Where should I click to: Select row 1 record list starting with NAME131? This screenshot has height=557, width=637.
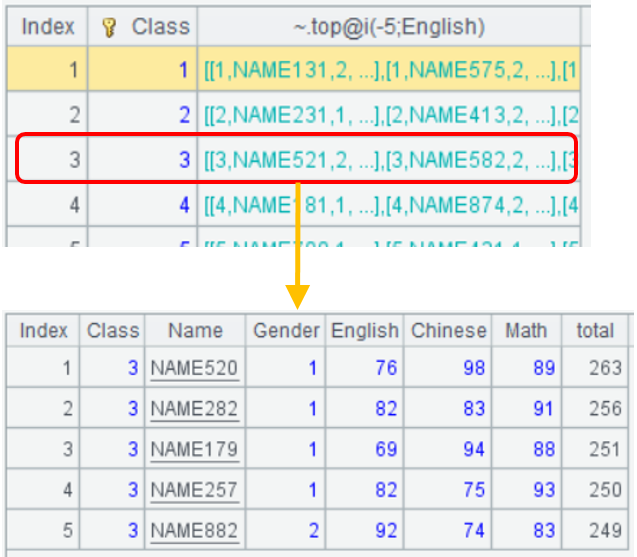click(390, 70)
